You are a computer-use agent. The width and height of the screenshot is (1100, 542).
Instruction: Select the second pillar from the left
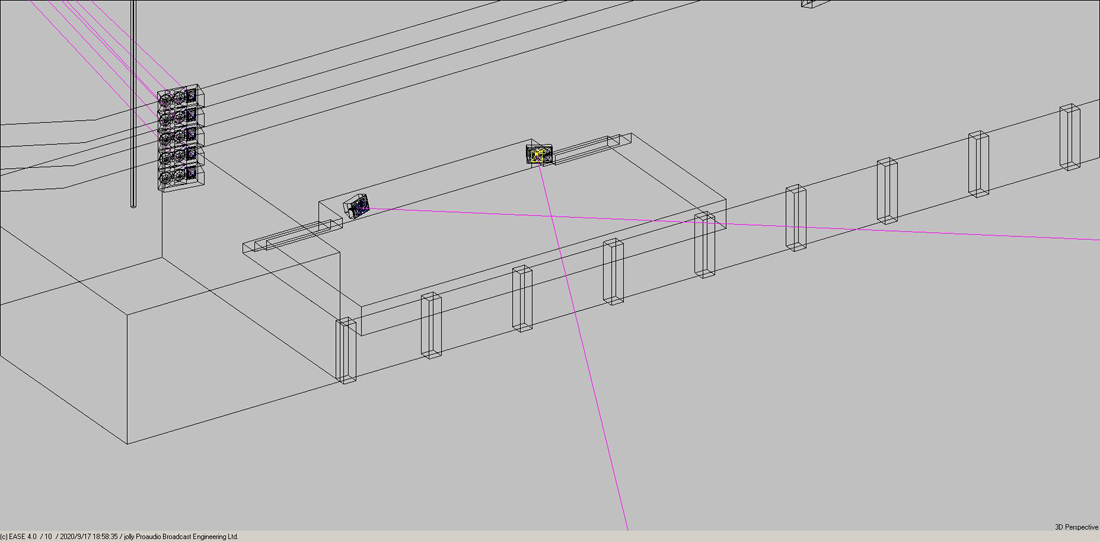point(431,325)
